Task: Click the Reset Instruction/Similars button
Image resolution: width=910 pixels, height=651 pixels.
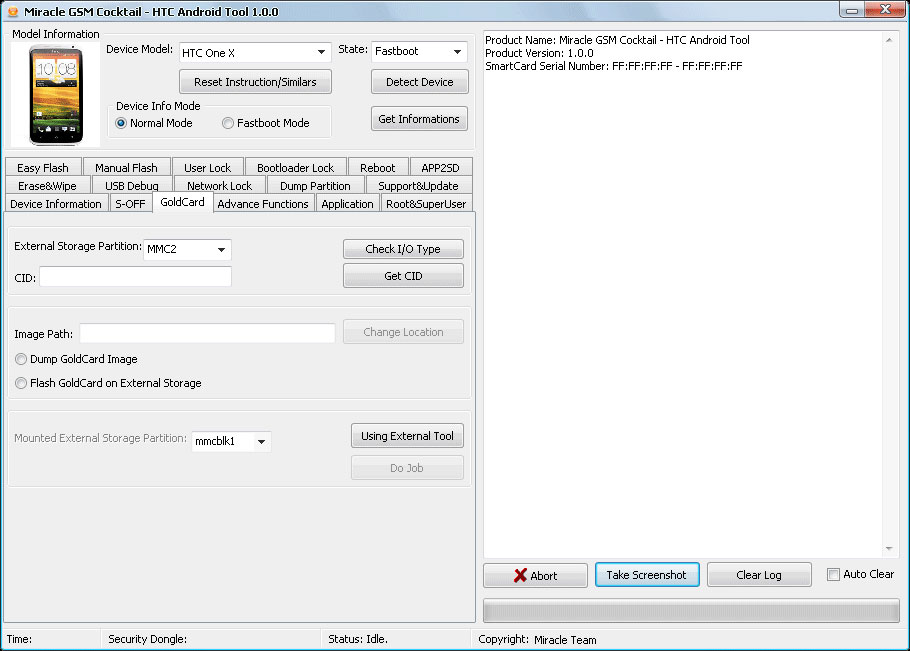Action: coord(255,82)
